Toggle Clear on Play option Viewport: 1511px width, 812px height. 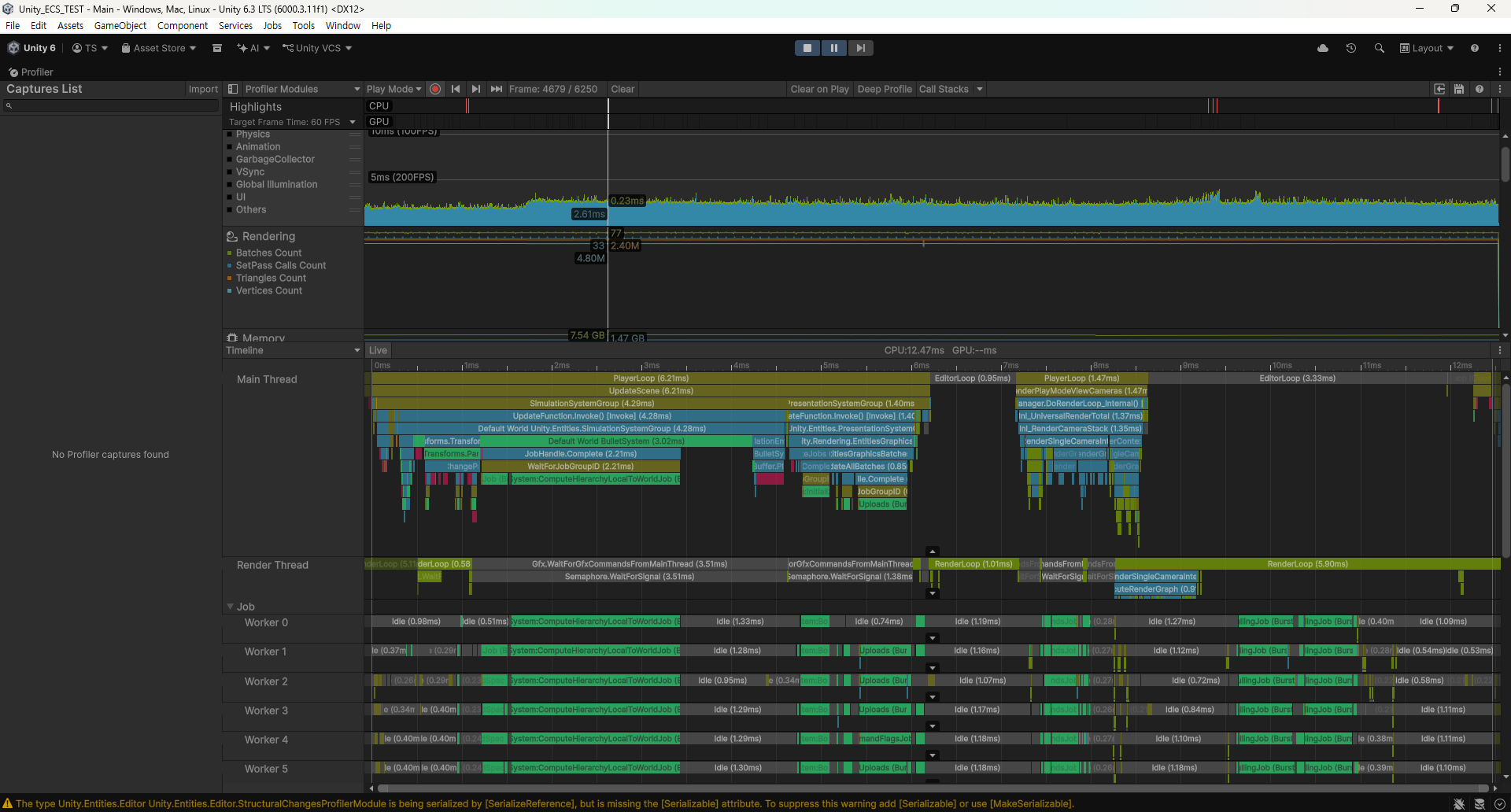pos(819,89)
